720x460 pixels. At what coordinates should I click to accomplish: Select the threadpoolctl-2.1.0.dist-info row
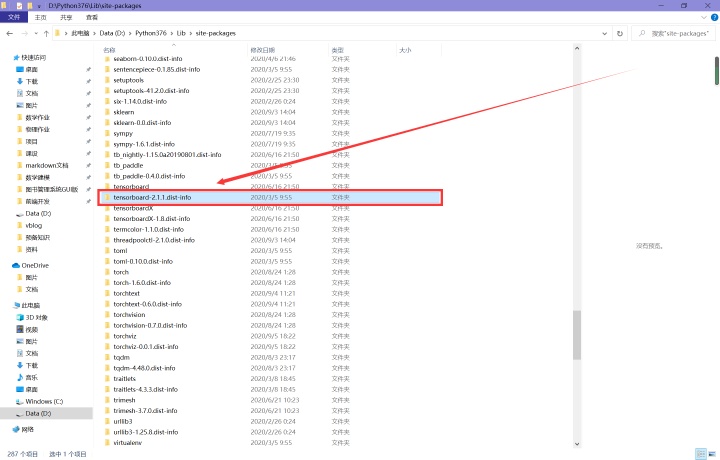click(x=270, y=240)
